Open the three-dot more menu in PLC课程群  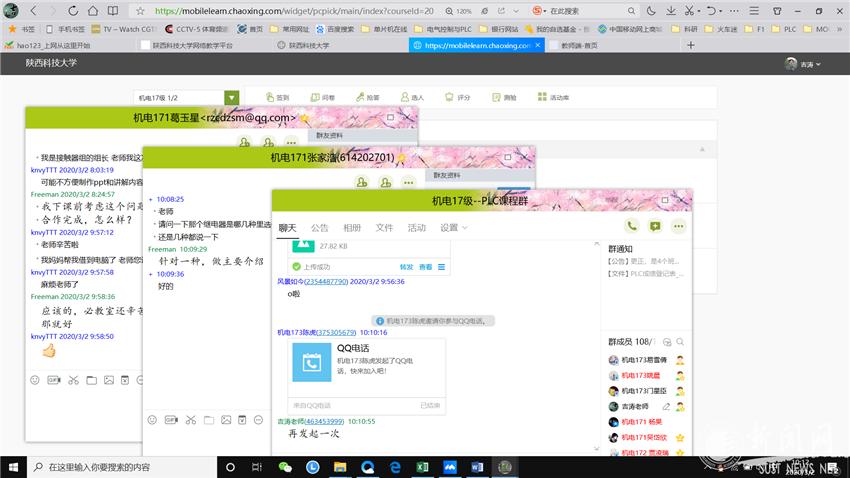tap(678, 227)
